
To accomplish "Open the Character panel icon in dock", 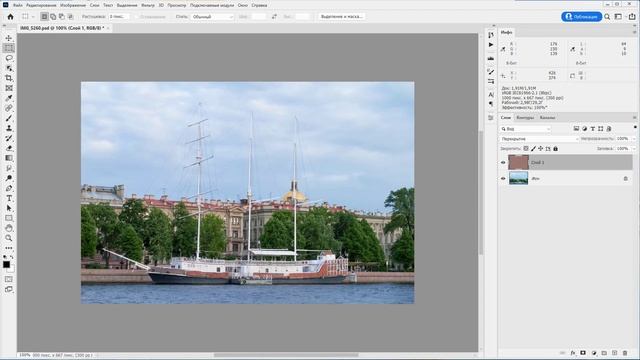I will [x=491, y=94].
